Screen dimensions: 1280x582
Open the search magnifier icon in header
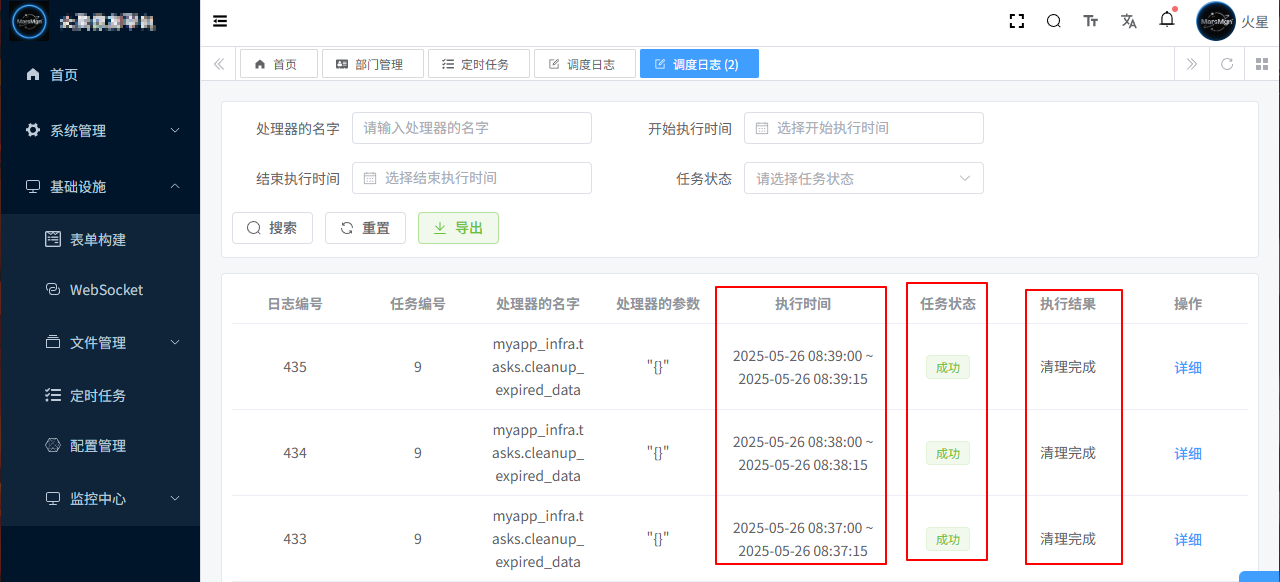tap(1054, 21)
